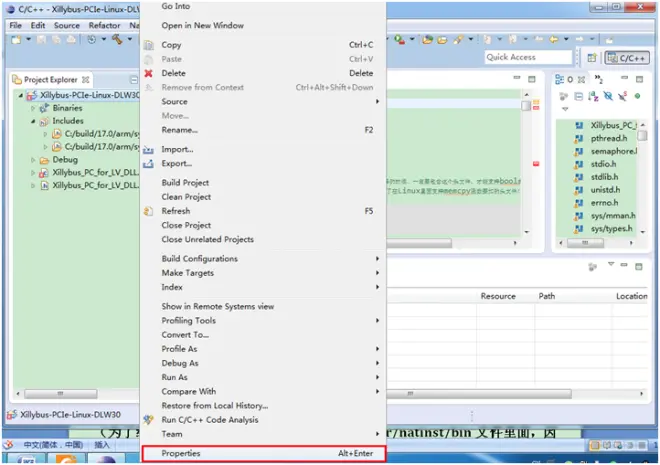
Task: Select Restore from Local History...
Action: click(215, 406)
